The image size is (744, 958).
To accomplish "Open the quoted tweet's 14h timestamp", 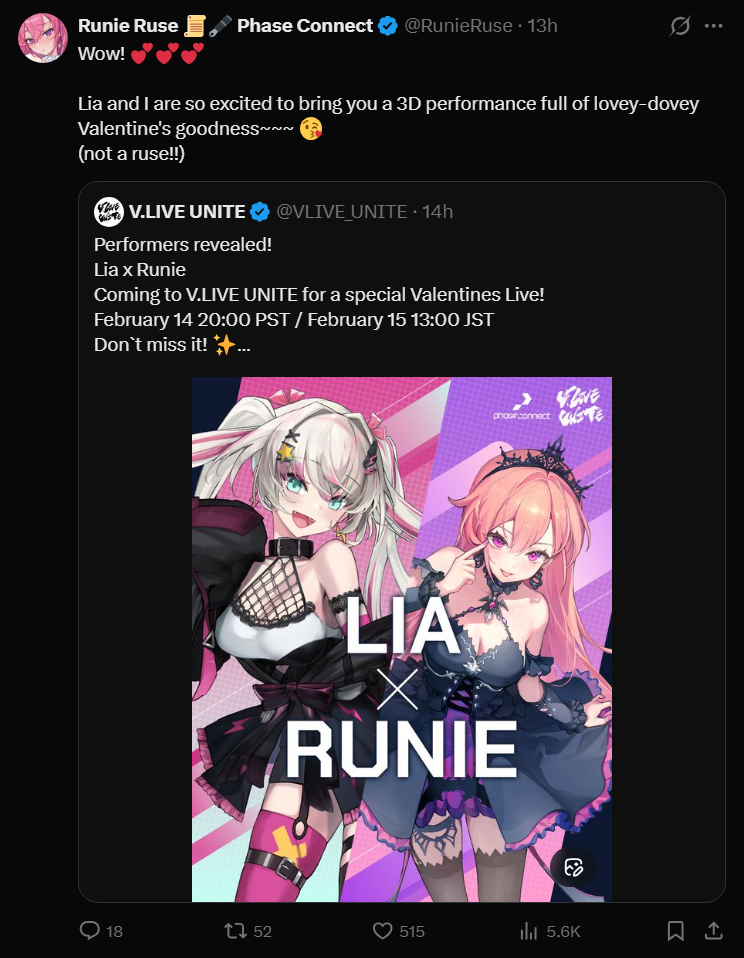I will click(437, 211).
